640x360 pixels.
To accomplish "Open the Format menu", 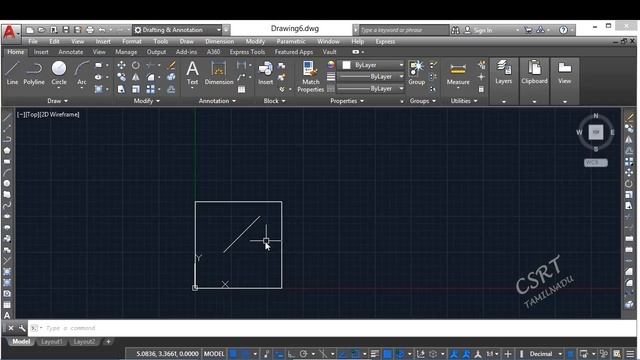I will point(131,41).
